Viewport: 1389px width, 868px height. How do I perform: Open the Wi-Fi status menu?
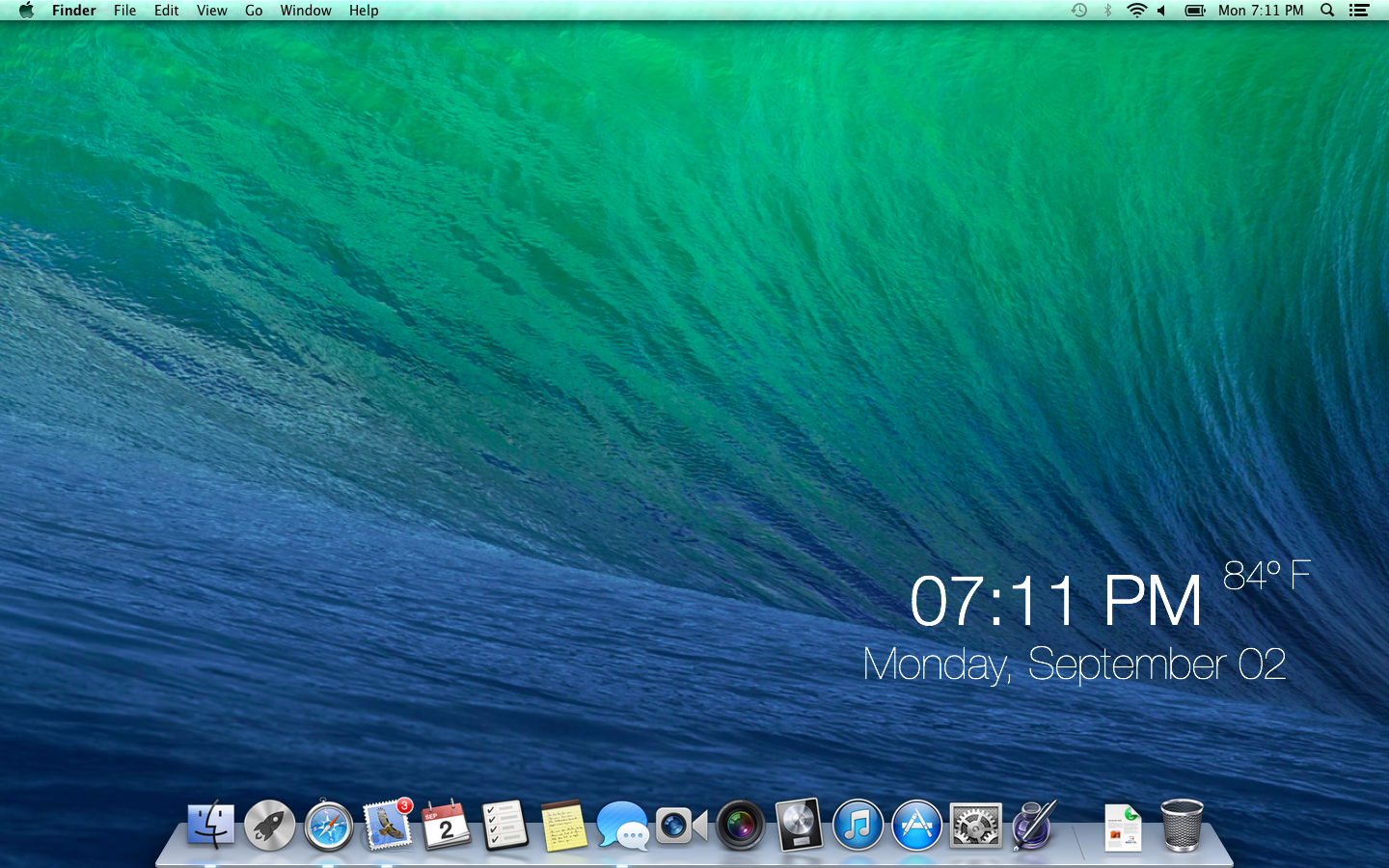pos(1136,11)
